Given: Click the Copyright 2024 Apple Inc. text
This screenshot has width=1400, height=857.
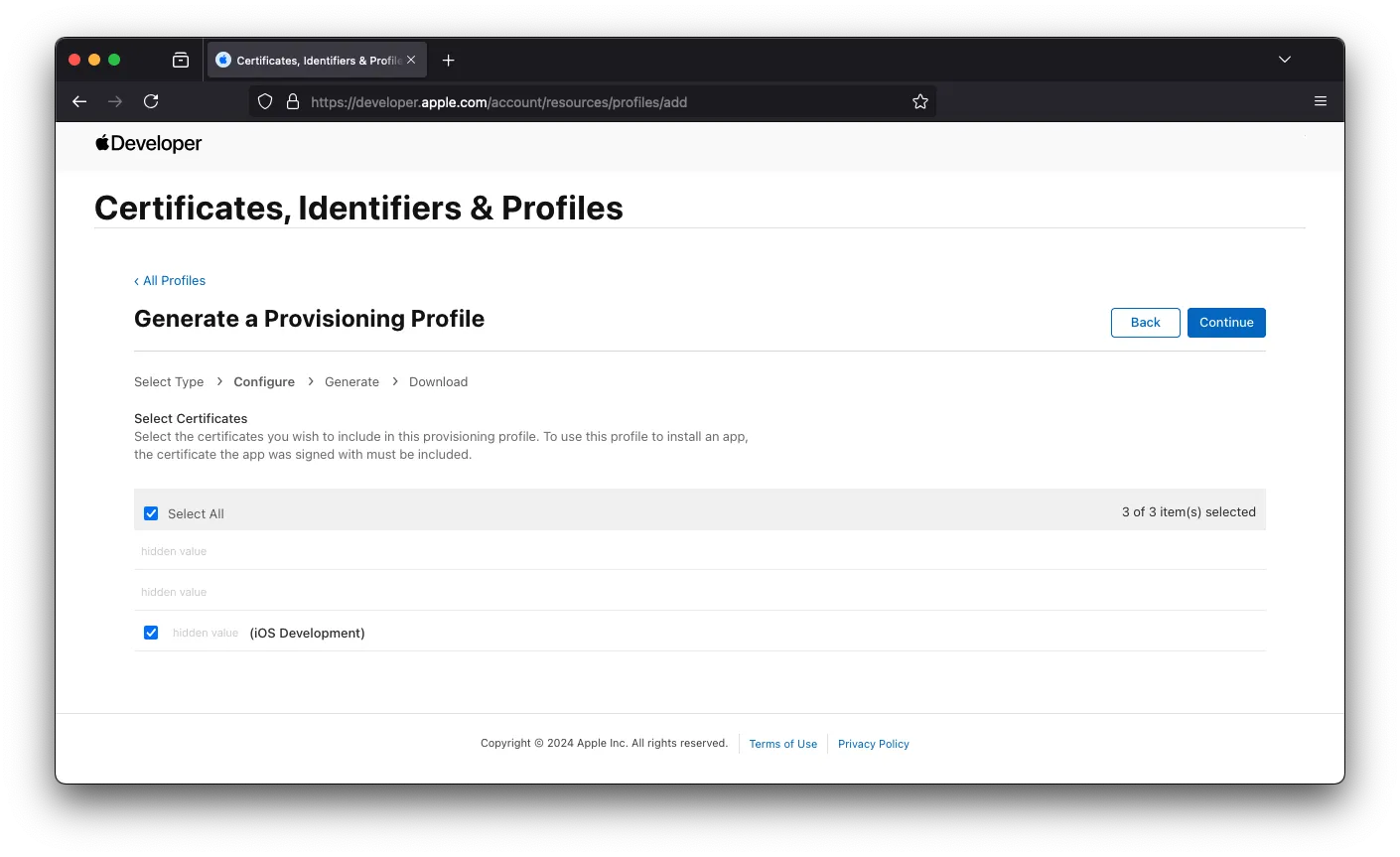Looking at the screenshot, I should point(604,743).
